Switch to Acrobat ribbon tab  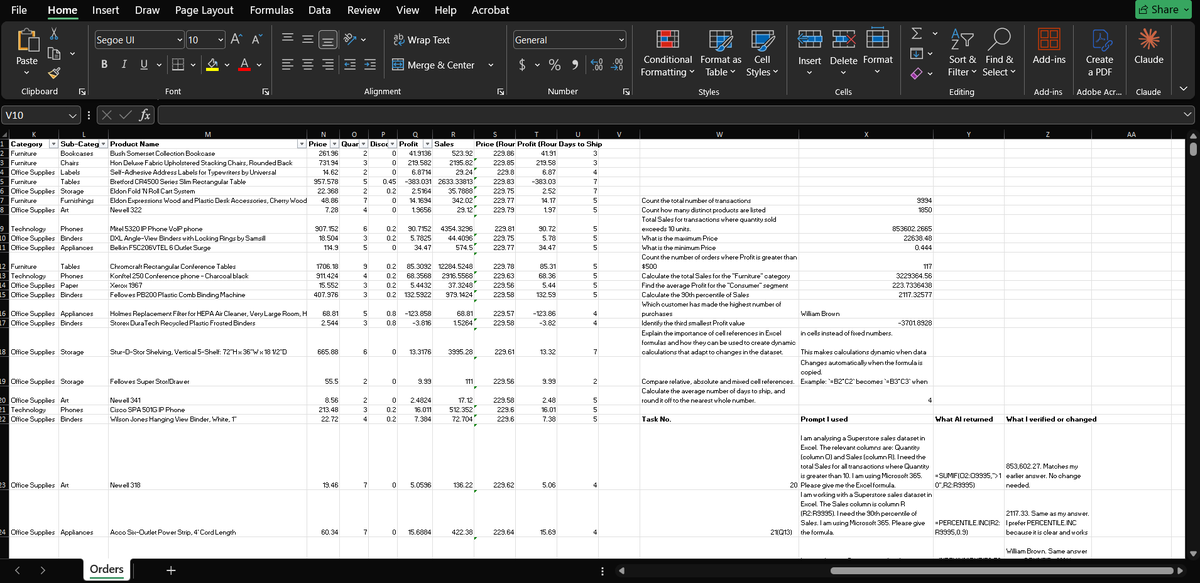pyautogui.click(x=490, y=9)
